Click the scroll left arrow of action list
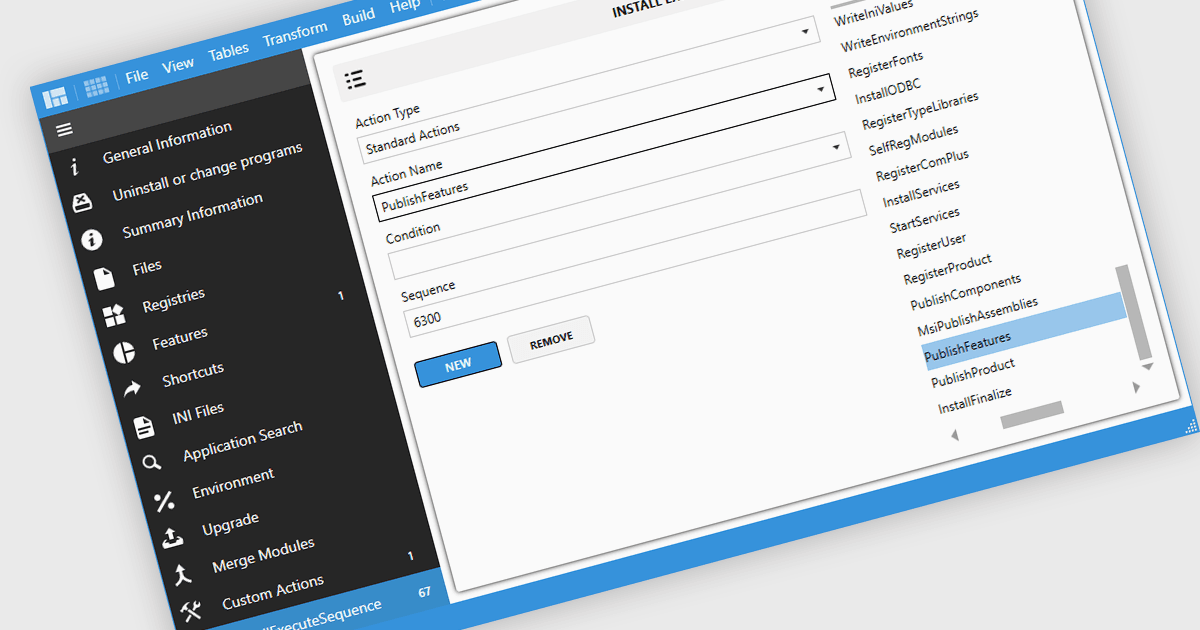This screenshot has width=1200, height=630. click(954, 435)
